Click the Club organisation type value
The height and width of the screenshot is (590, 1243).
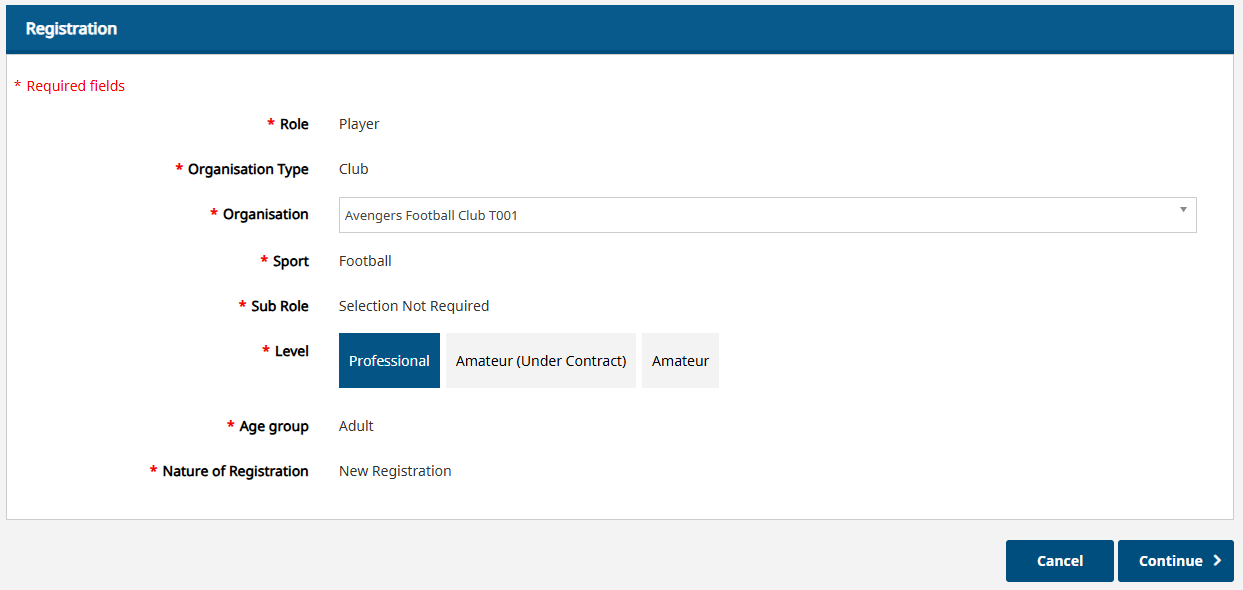(x=354, y=169)
